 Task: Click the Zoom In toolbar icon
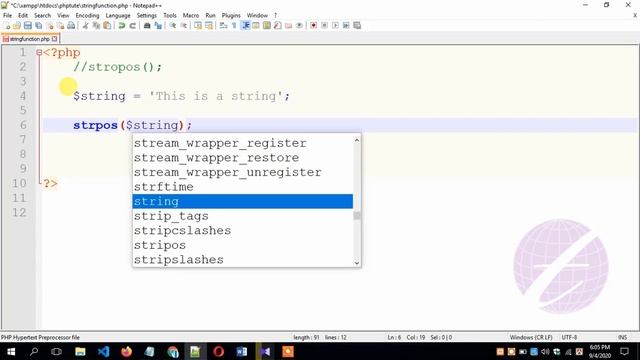[x=173, y=26]
